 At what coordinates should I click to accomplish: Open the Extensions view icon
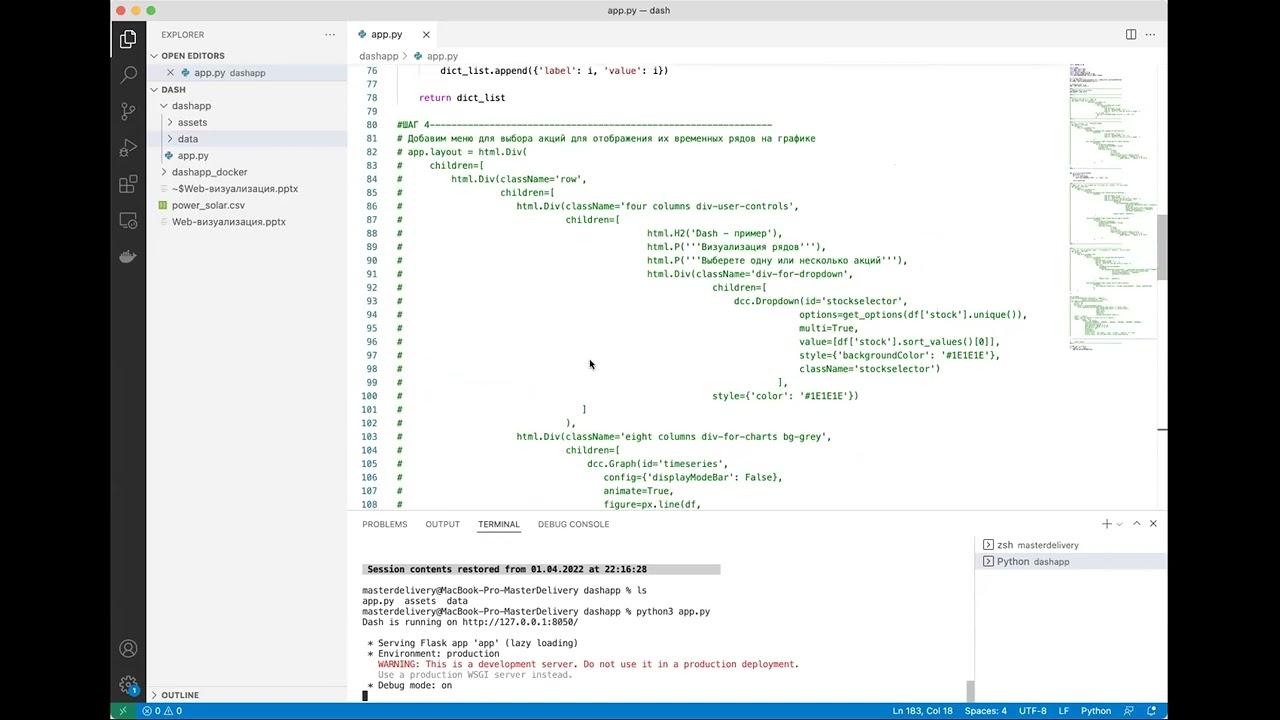[x=128, y=184]
